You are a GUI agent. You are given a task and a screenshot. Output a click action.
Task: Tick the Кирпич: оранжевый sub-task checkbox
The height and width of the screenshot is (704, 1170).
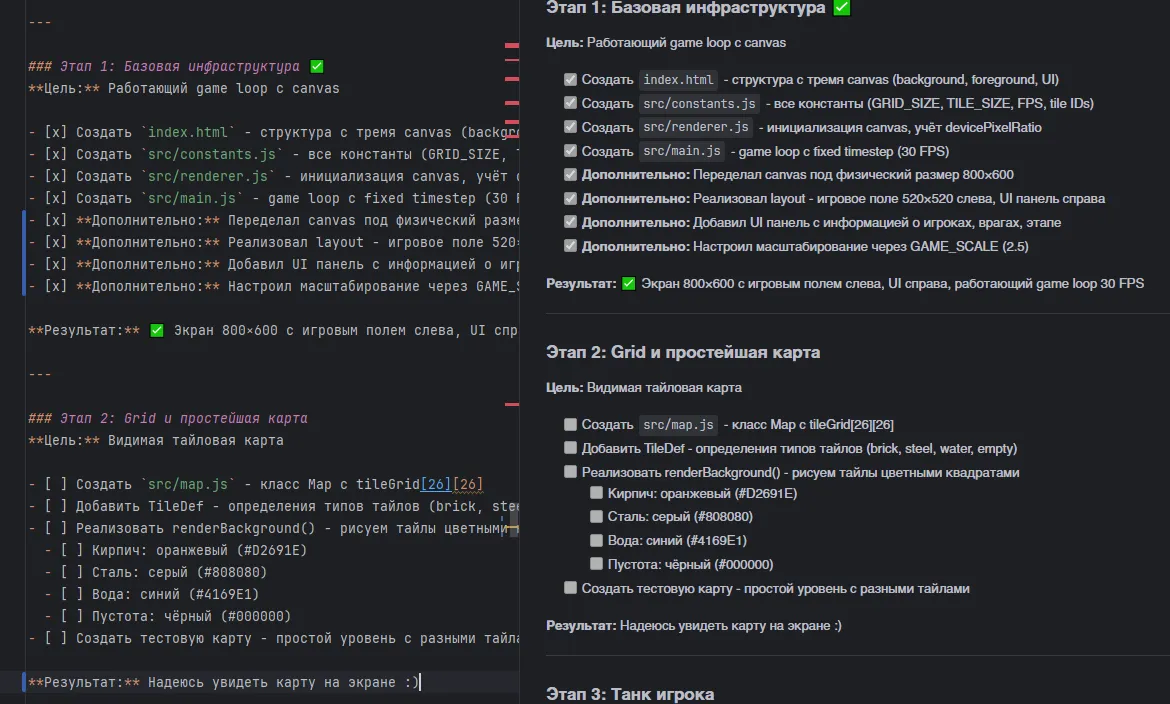(596, 493)
